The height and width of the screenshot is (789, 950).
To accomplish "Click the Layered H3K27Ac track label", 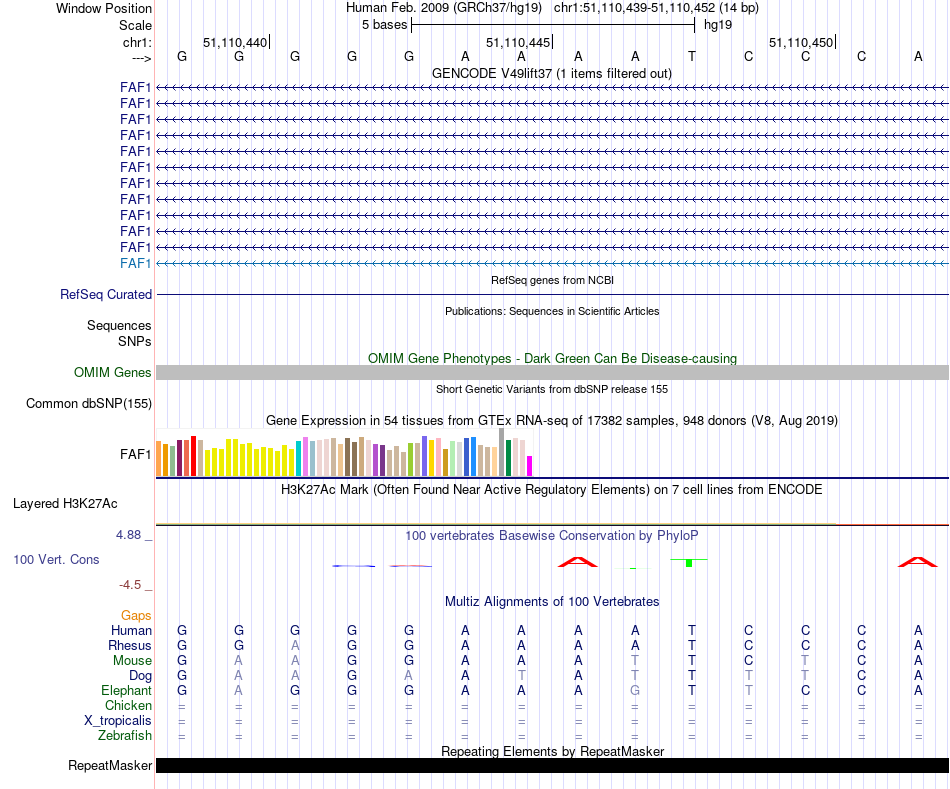I will [65, 504].
